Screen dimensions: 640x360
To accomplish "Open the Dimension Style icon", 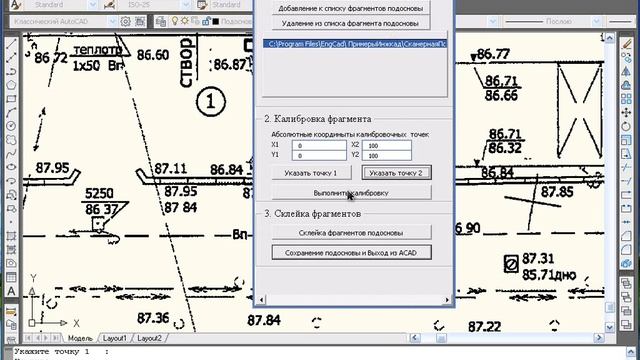I will click(109, 5).
